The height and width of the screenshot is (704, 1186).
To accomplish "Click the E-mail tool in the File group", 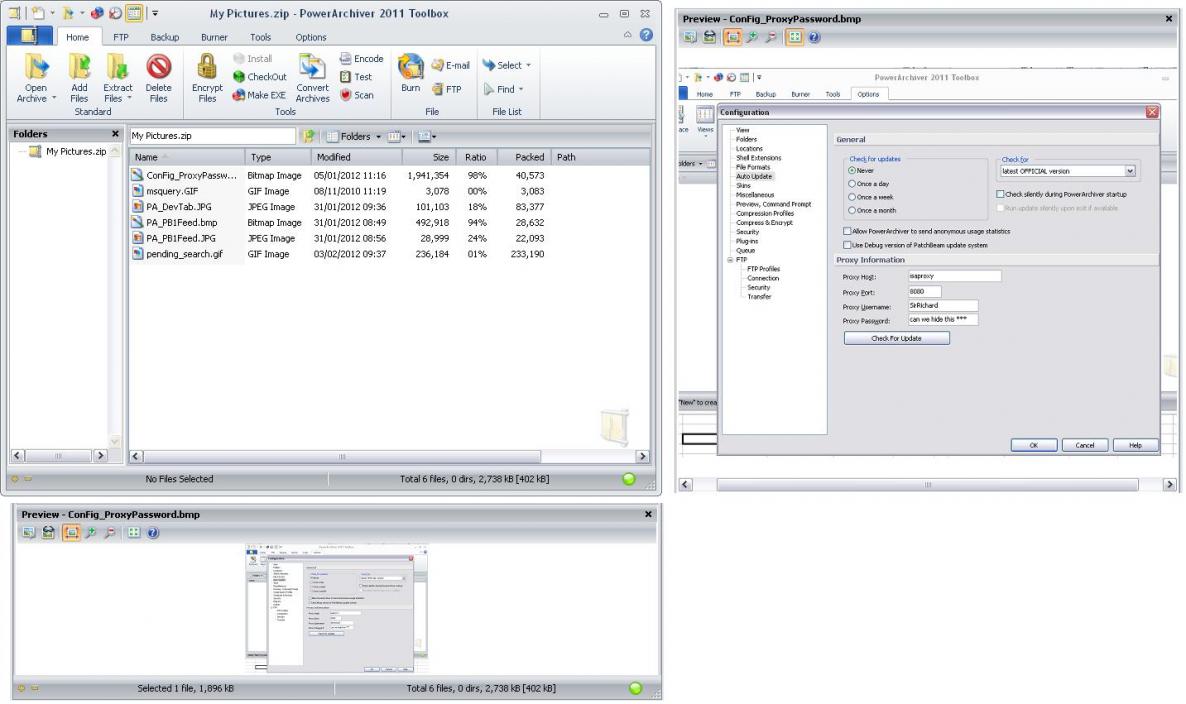I will coord(451,65).
